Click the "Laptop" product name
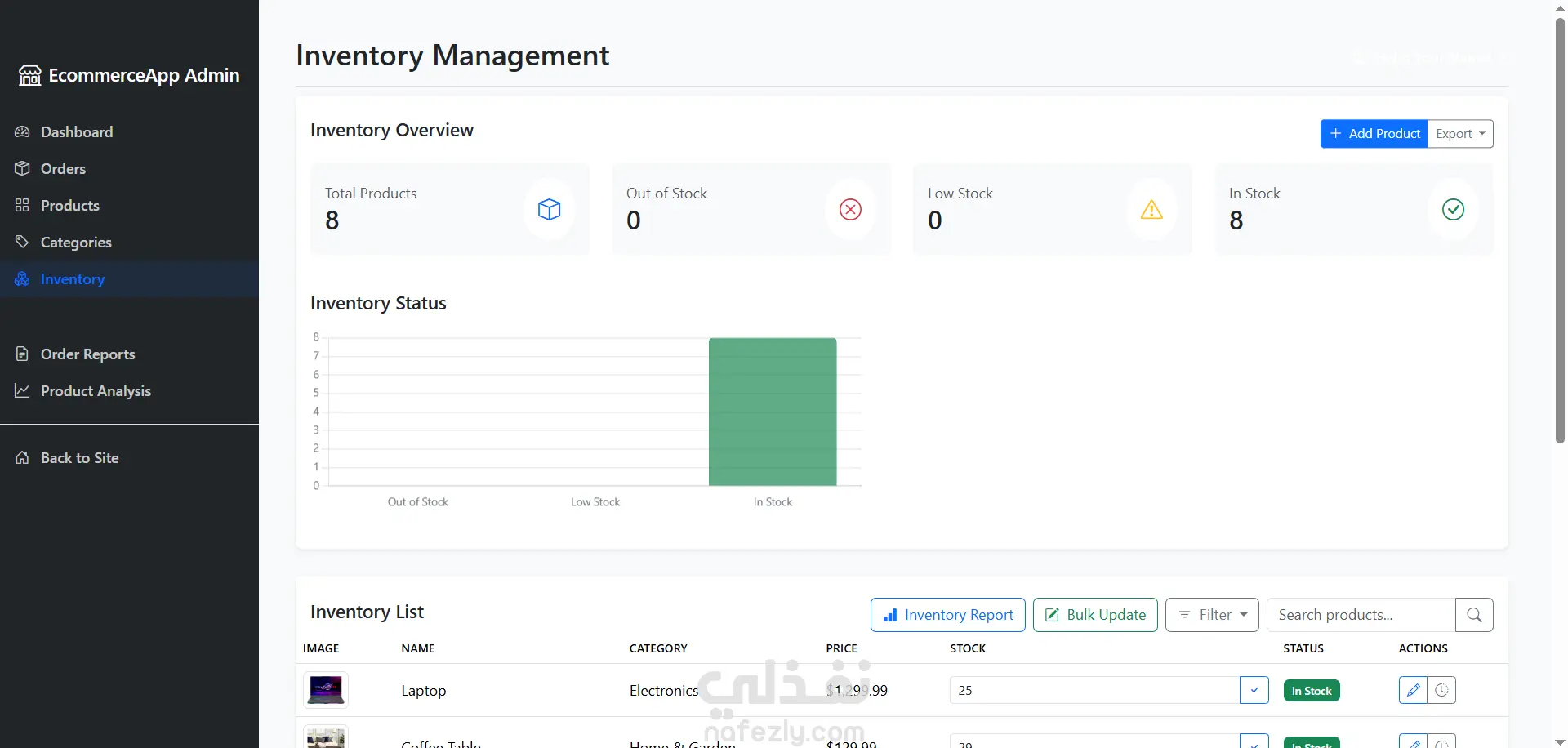 click(424, 691)
